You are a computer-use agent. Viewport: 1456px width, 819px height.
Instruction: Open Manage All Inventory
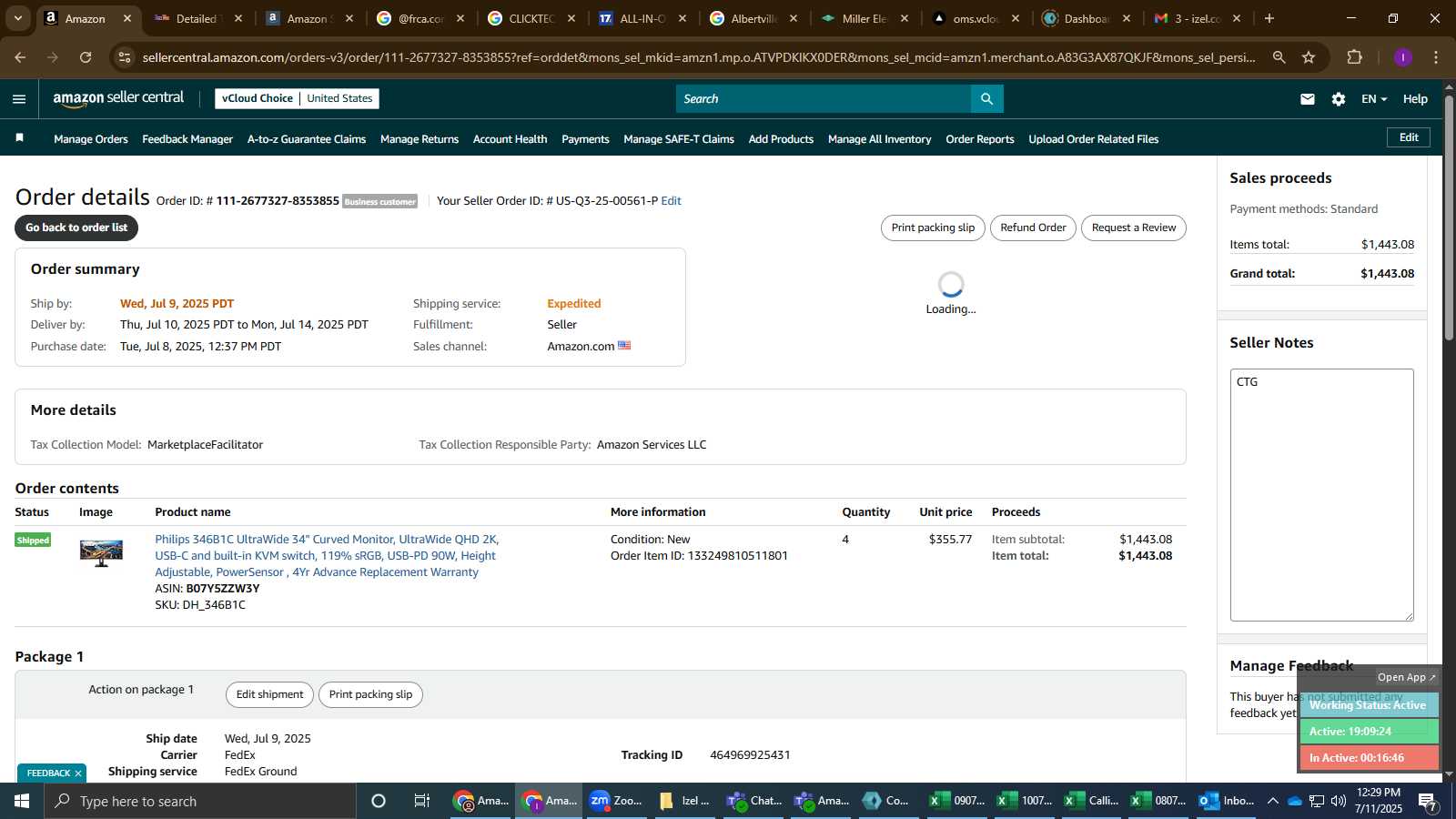[x=880, y=139]
